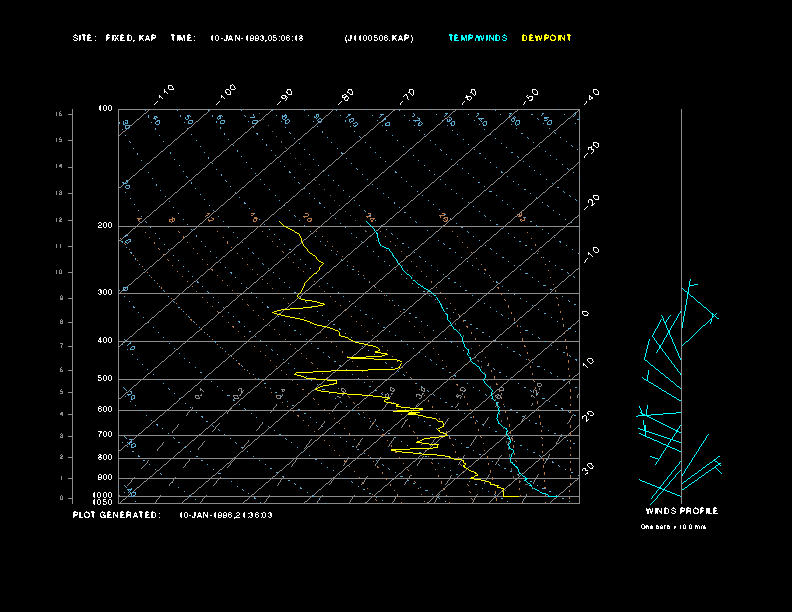The image size is (792, 612).
Task: Click the -40 isotherm label at corner
Action: (591, 97)
